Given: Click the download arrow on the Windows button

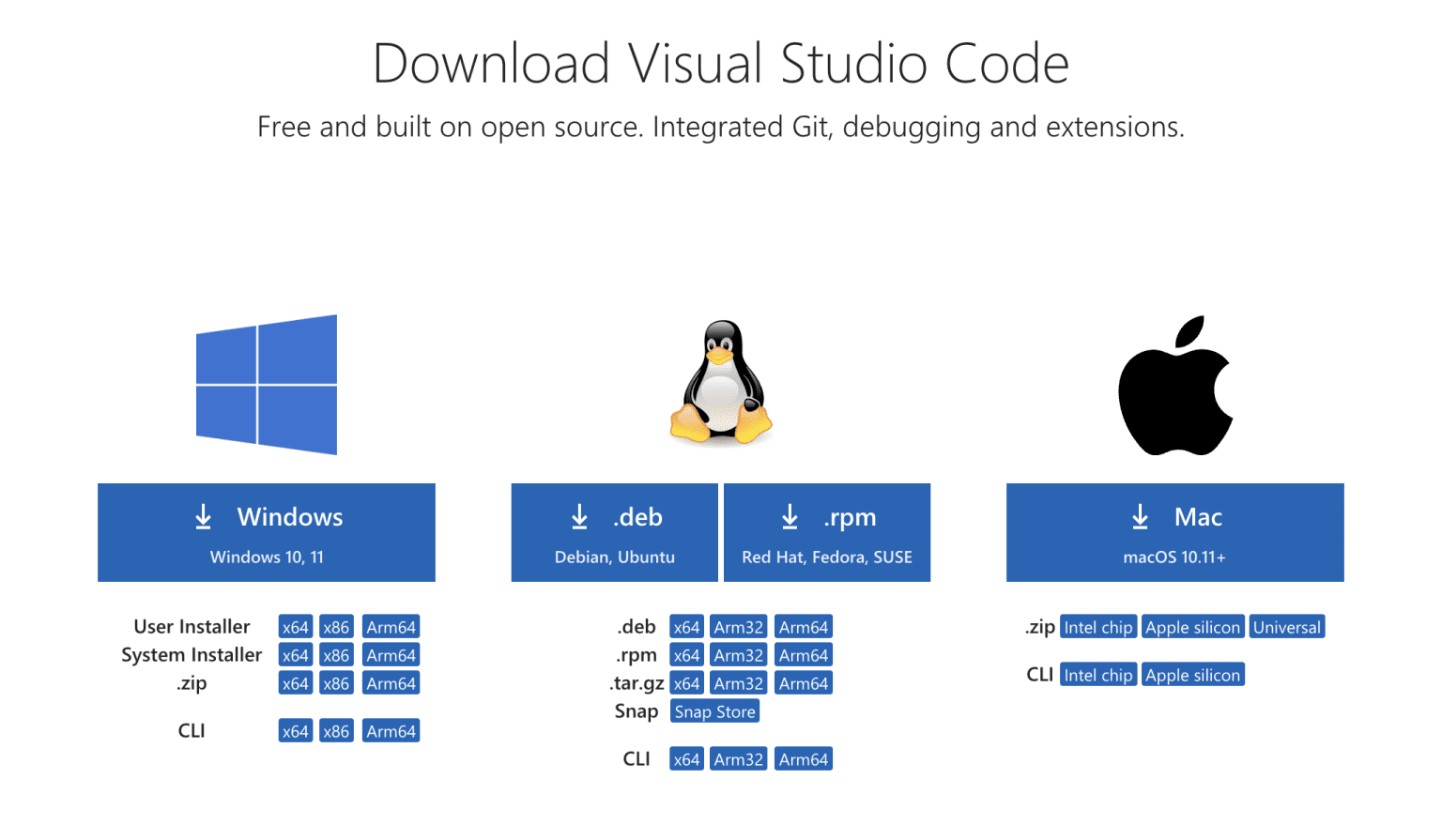Looking at the screenshot, I should (204, 516).
